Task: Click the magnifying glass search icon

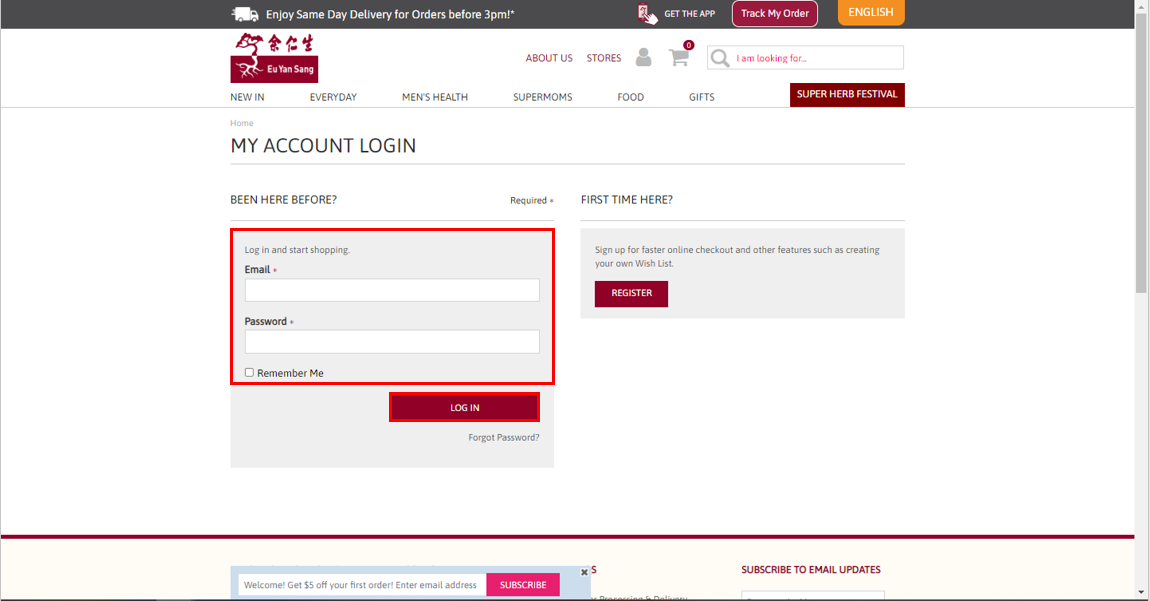Action: click(719, 58)
